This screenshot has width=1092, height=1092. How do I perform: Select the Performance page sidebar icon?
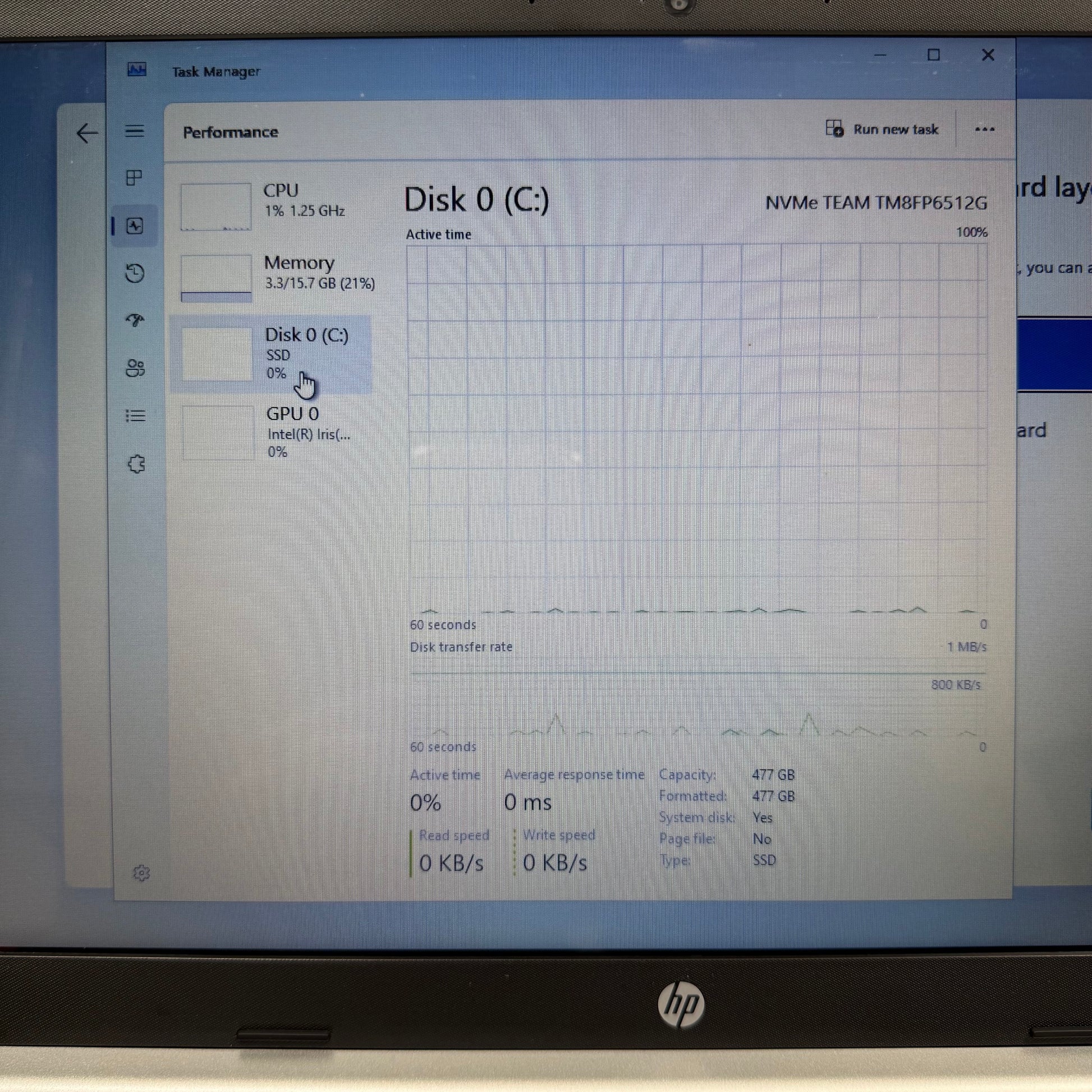(x=135, y=227)
